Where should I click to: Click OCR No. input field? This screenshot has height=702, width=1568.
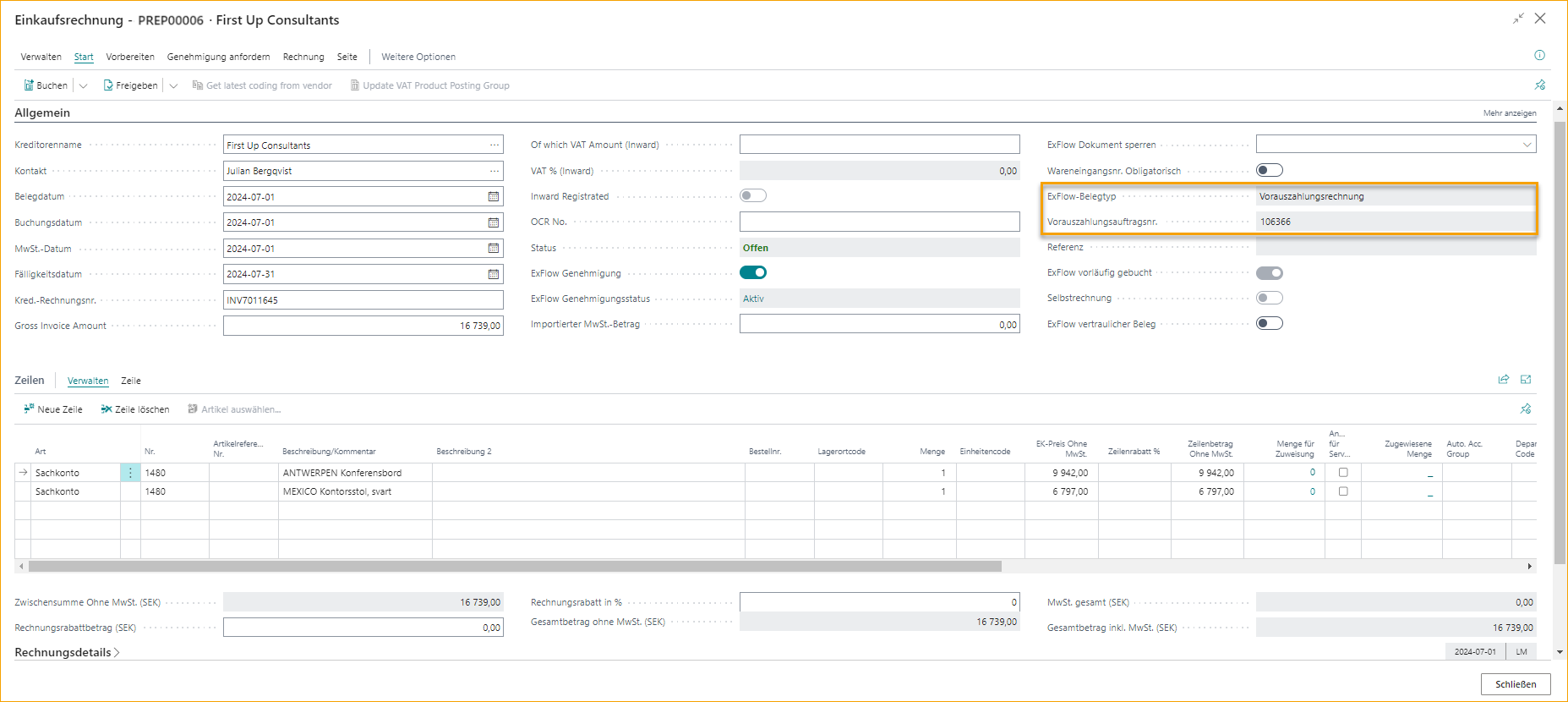(880, 222)
